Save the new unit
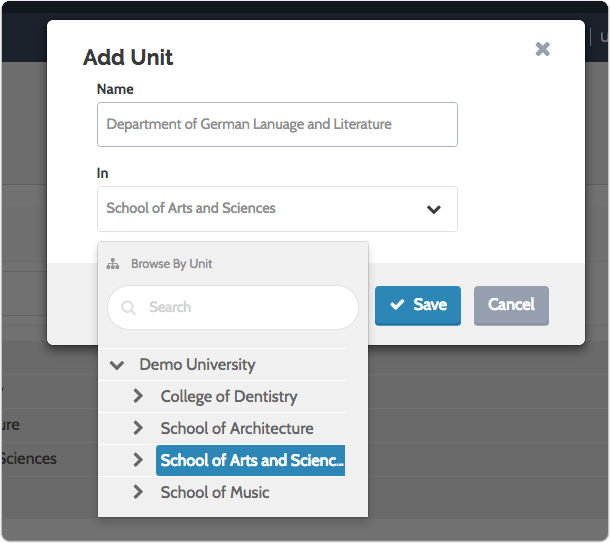610x543 pixels. pyautogui.click(x=418, y=305)
